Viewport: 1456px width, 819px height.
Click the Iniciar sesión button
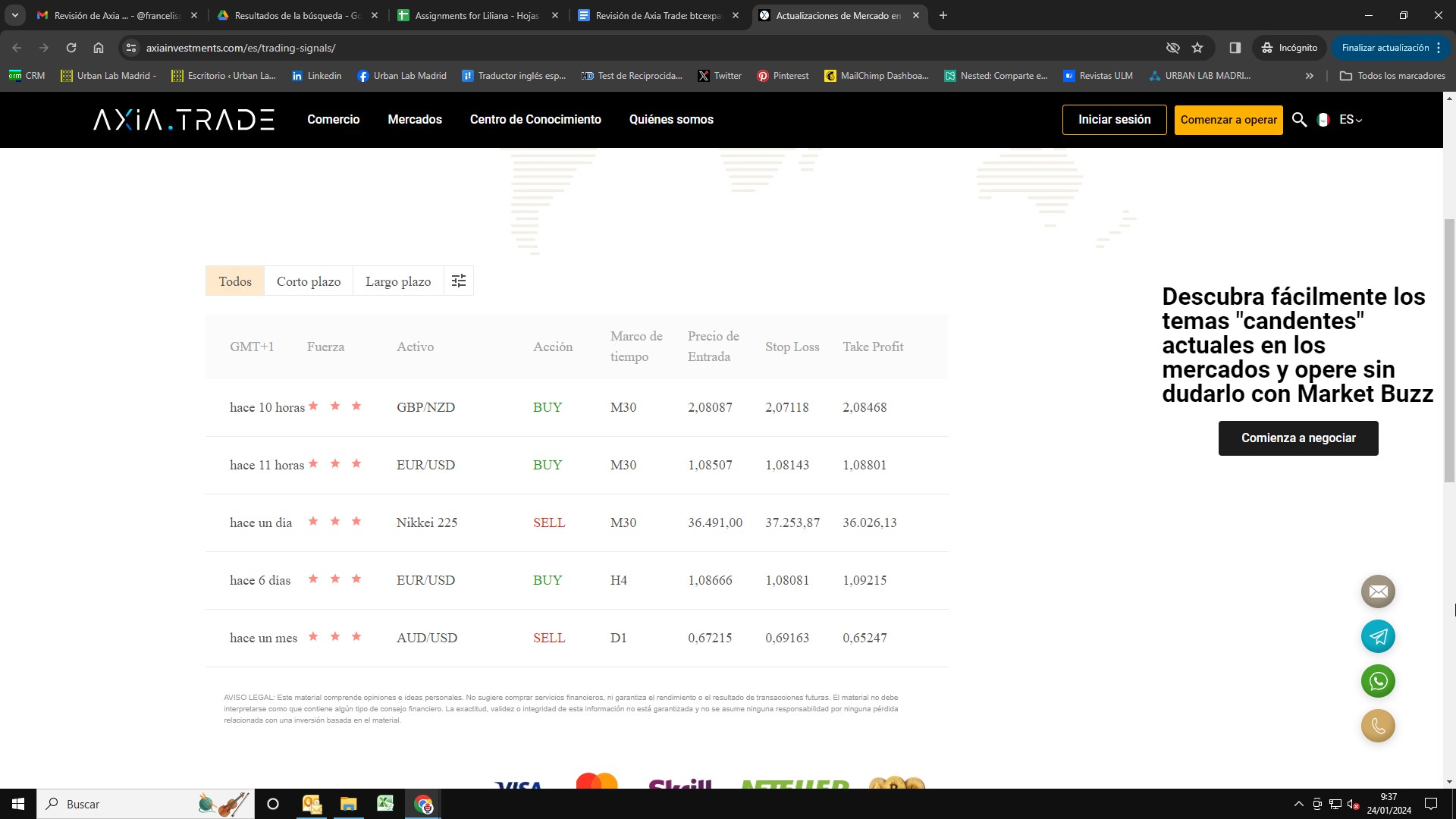1114,120
